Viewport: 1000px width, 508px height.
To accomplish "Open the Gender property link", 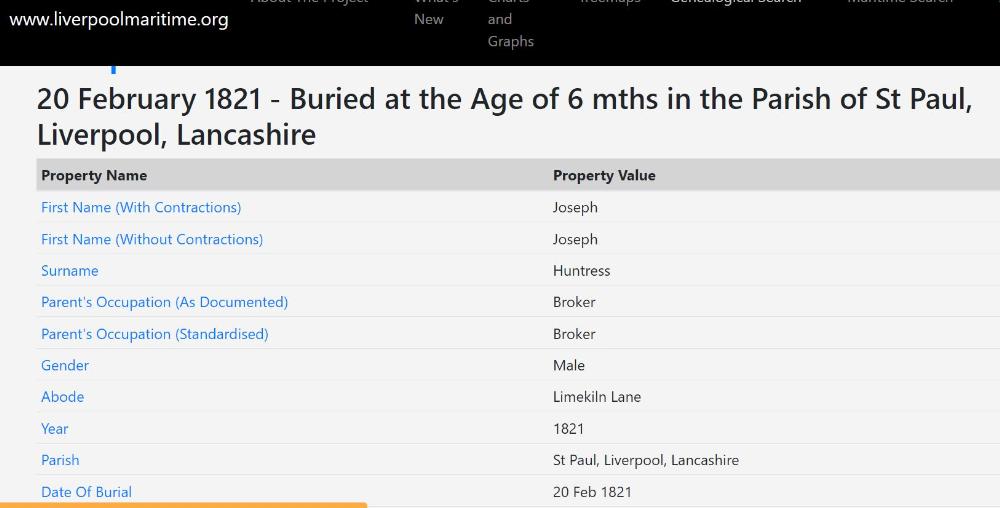I will point(65,365).
